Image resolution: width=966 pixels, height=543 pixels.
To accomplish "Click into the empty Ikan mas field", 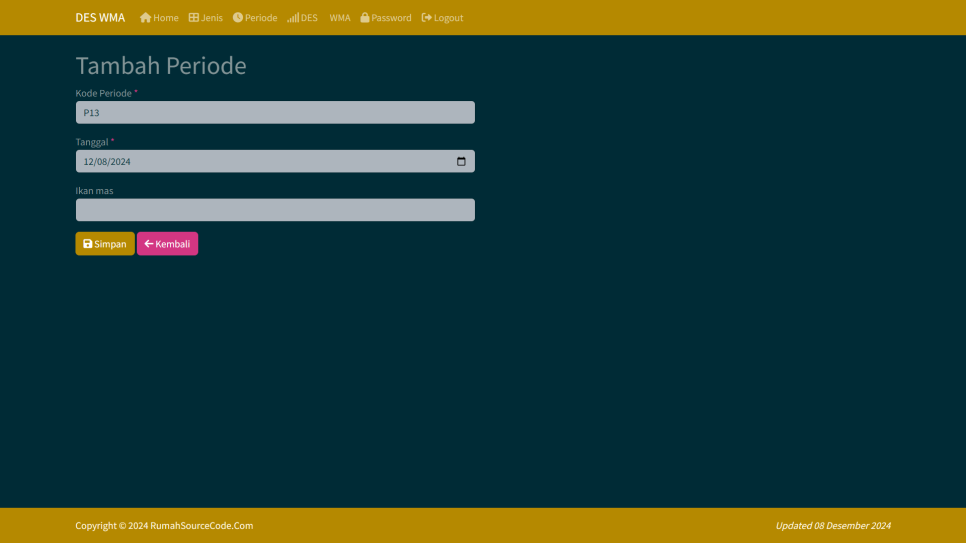I will click(275, 210).
